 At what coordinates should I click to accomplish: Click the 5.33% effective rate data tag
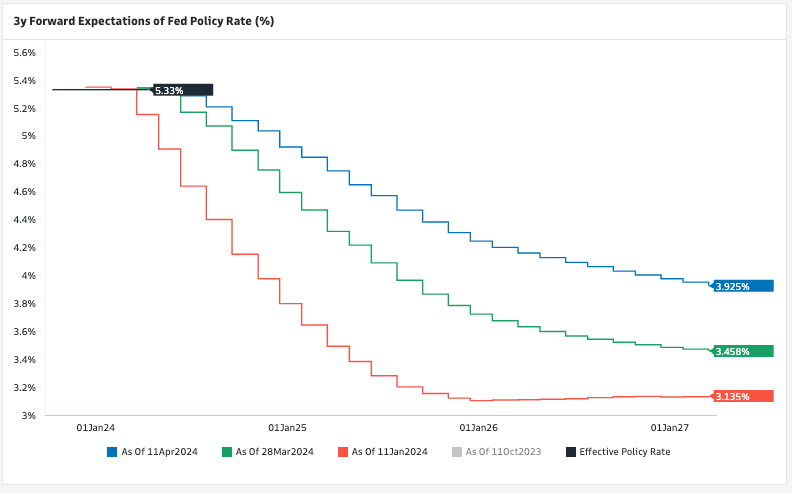coord(182,90)
